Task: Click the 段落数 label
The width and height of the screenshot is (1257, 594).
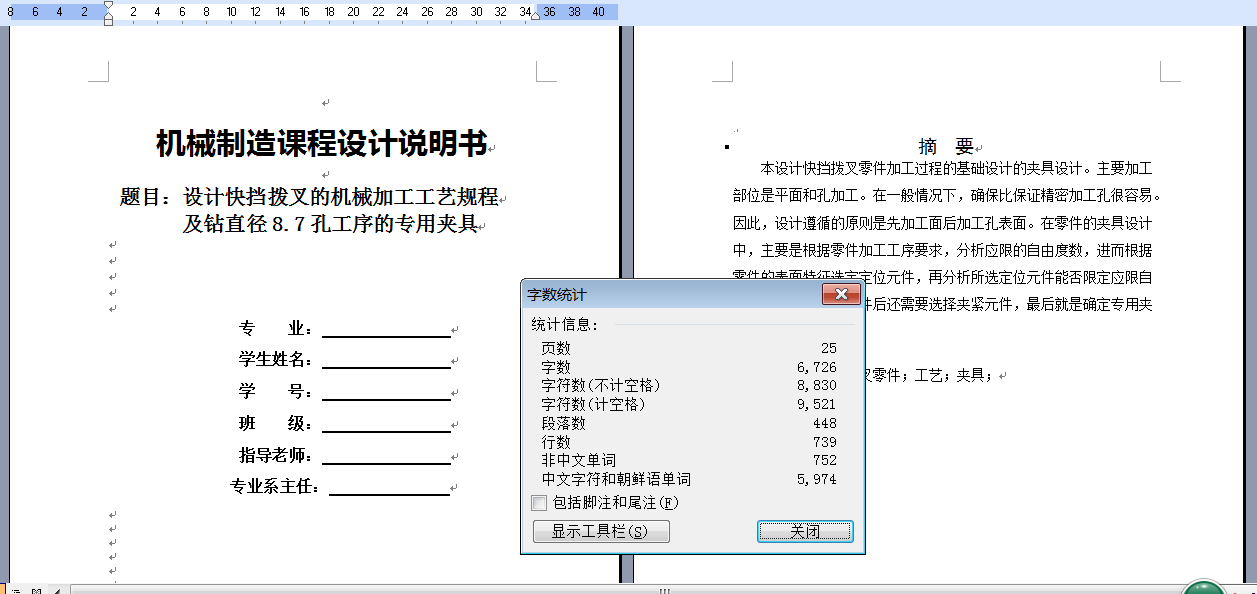Action: pyautogui.click(x=563, y=423)
